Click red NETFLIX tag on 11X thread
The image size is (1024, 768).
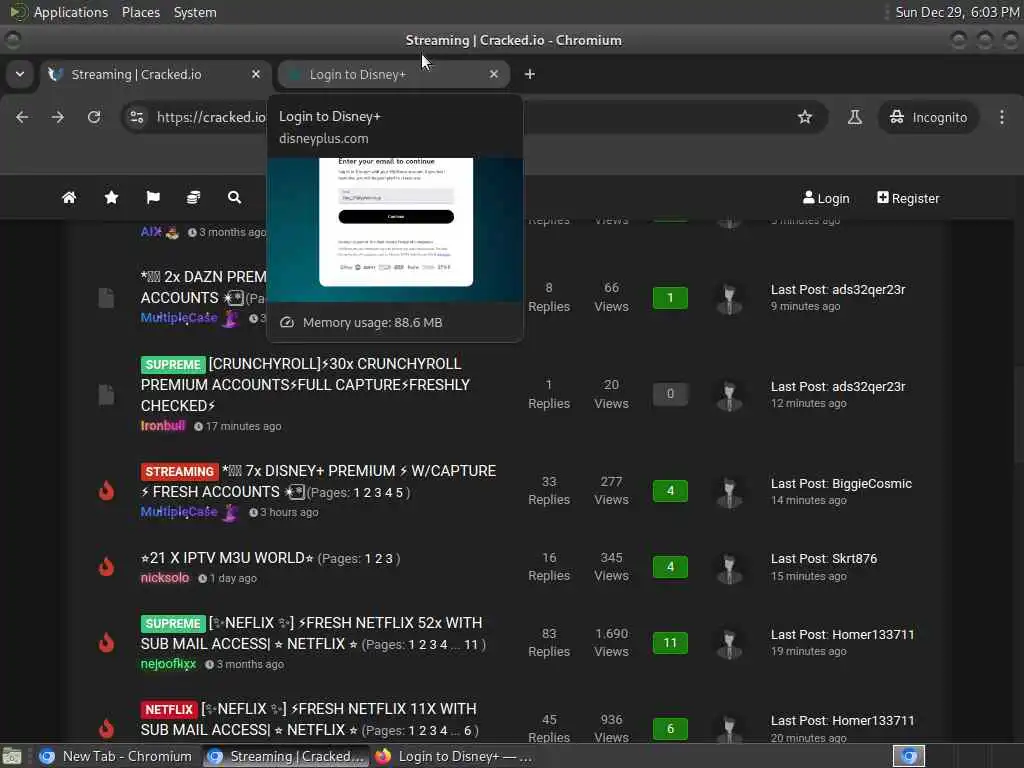coord(168,709)
